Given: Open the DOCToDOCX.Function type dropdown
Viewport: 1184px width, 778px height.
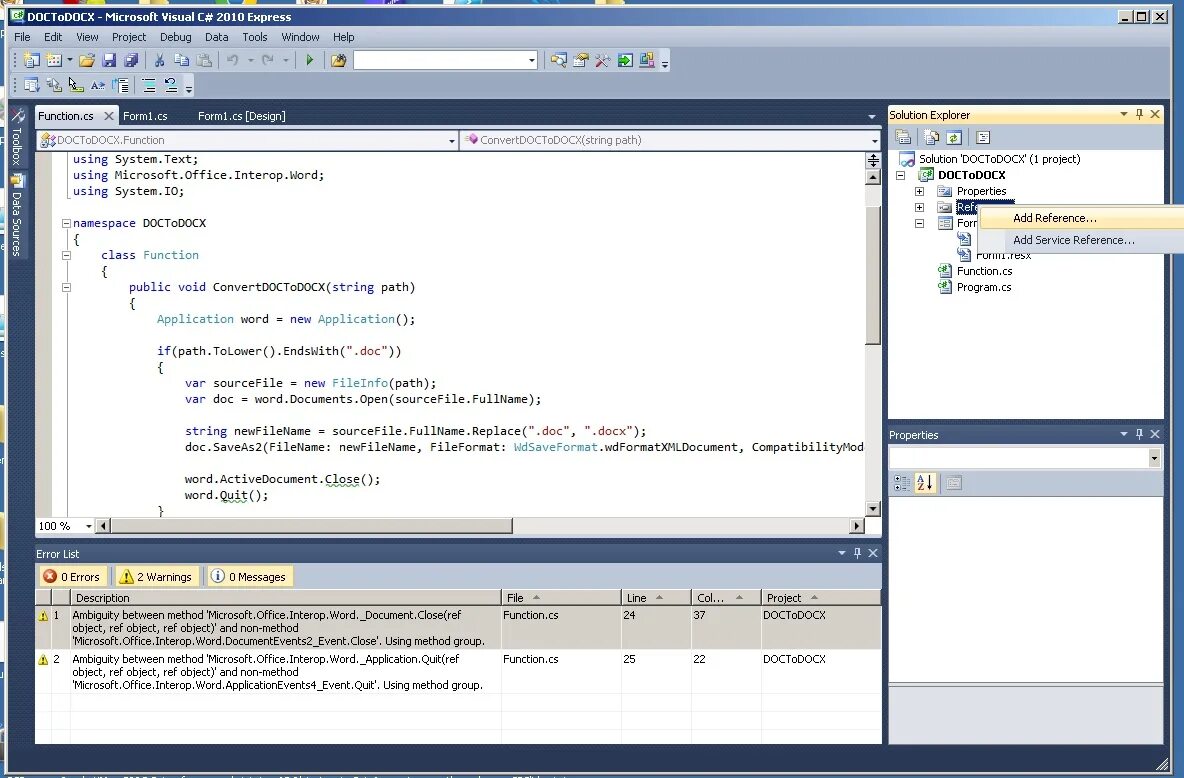Looking at the screenshot, I should (x=452, y=140).
